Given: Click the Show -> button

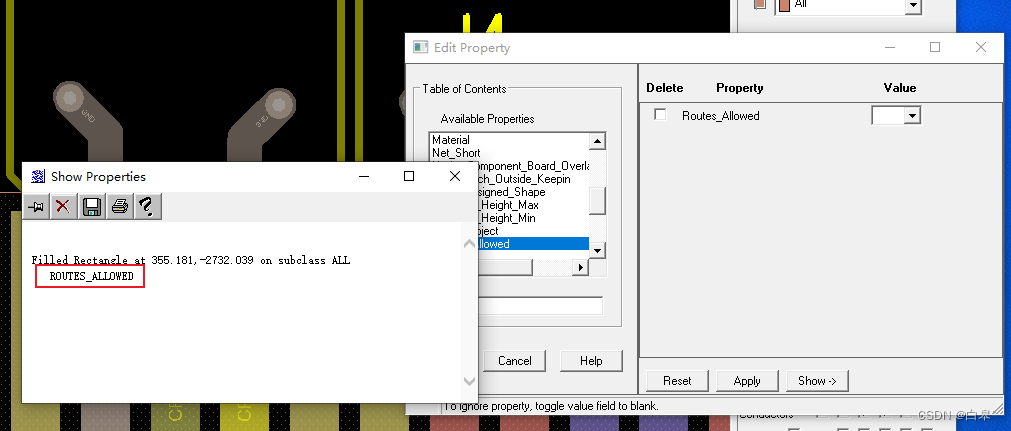Looking at the screenshot, I should click(x=817, y=381).
